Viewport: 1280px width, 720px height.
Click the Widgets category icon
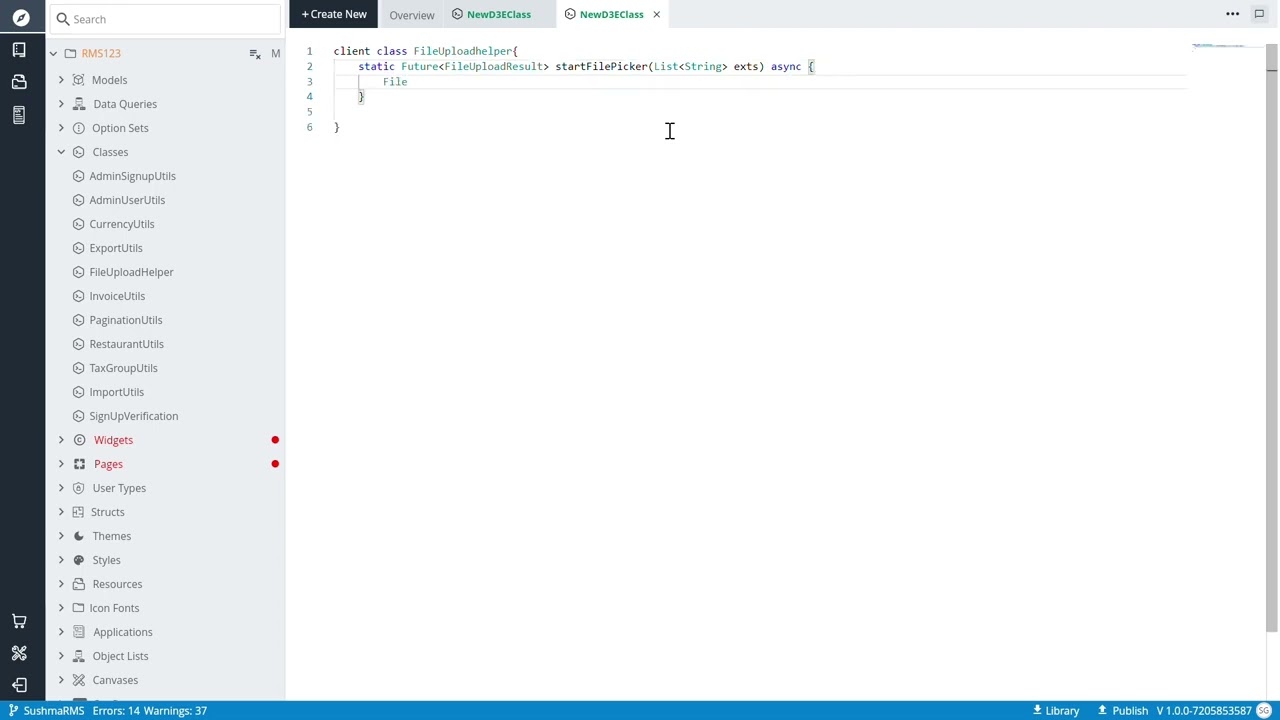coord(79,440)
